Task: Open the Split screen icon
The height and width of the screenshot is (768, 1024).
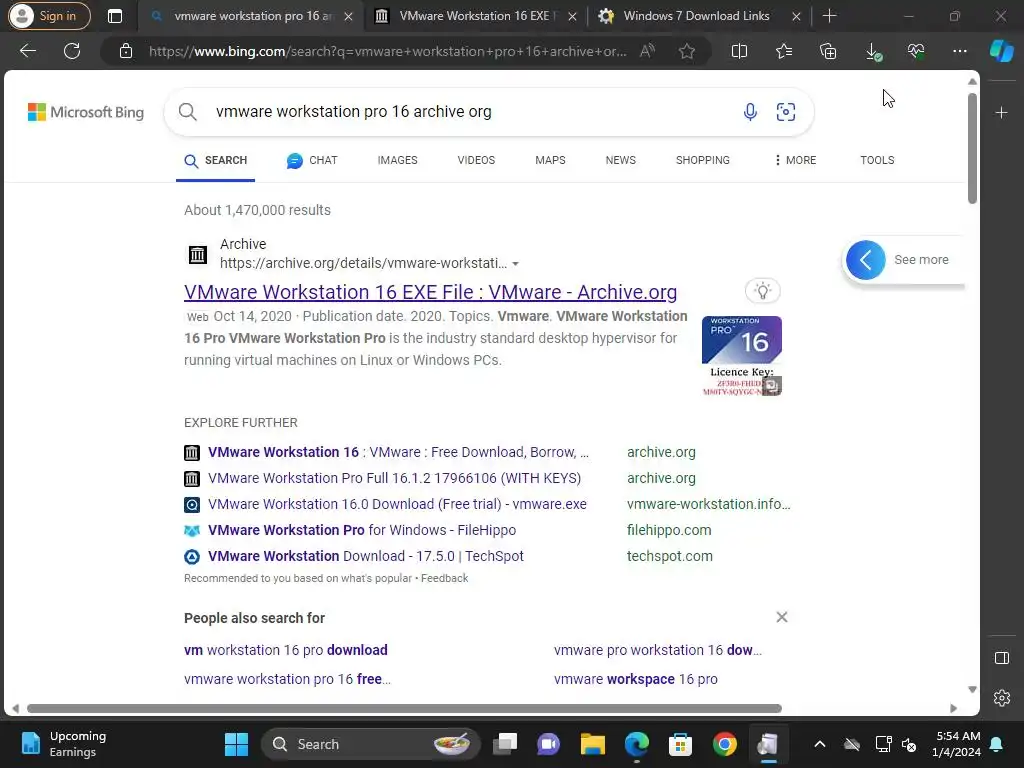Action: click(x=739, y=51)
